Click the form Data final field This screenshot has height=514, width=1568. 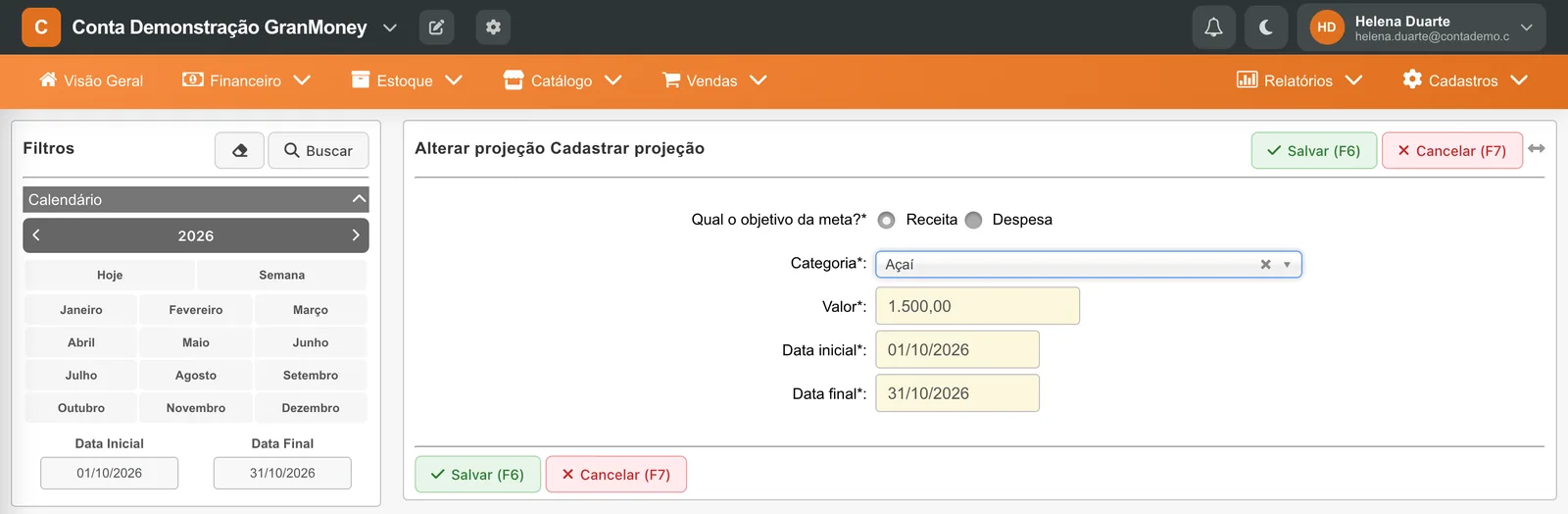tap(957, 393)
